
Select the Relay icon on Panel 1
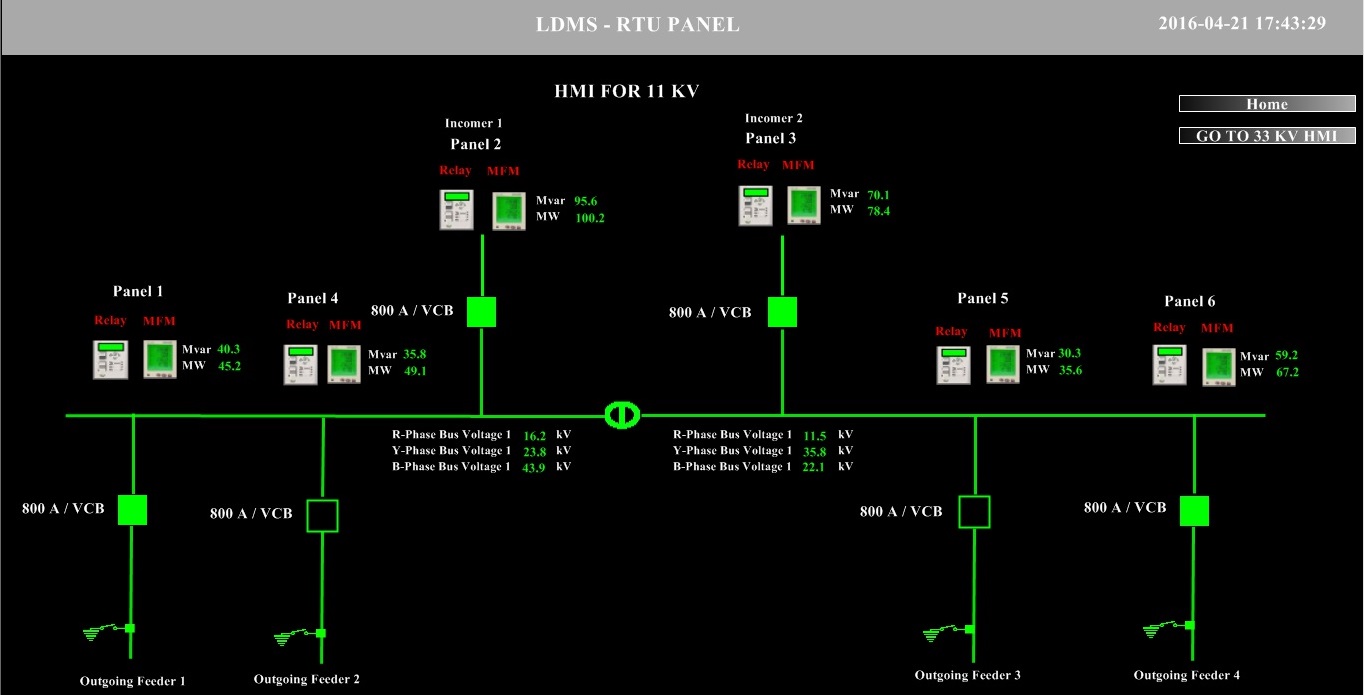110,359
